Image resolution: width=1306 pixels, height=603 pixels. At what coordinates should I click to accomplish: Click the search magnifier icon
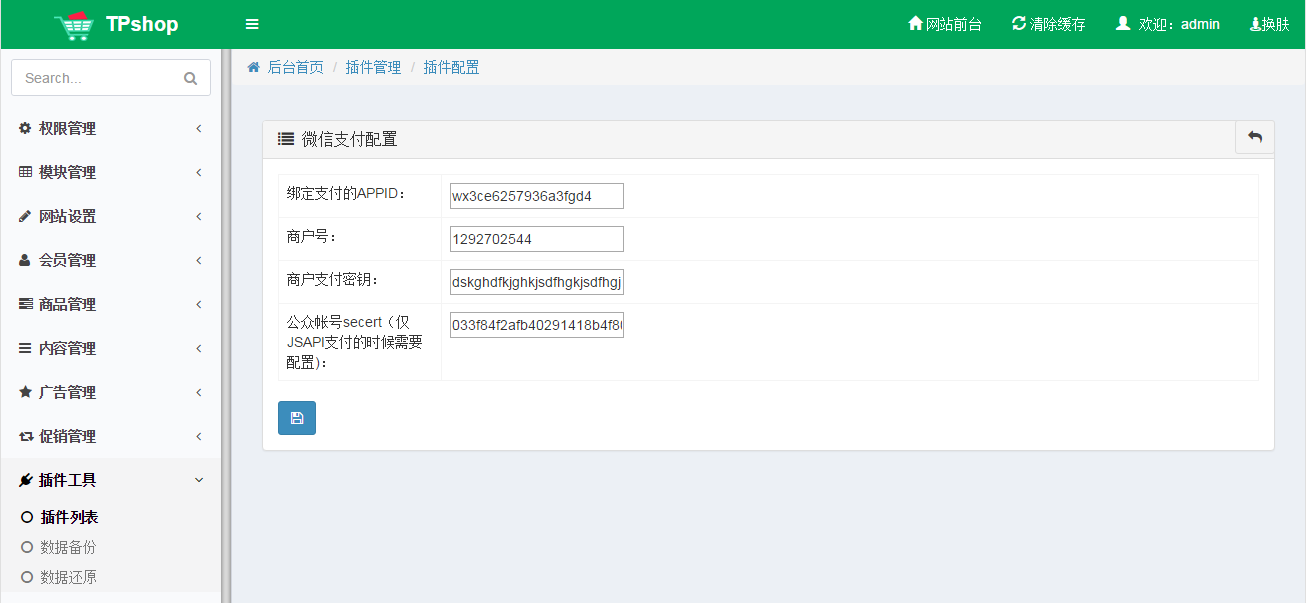(191, 78)
